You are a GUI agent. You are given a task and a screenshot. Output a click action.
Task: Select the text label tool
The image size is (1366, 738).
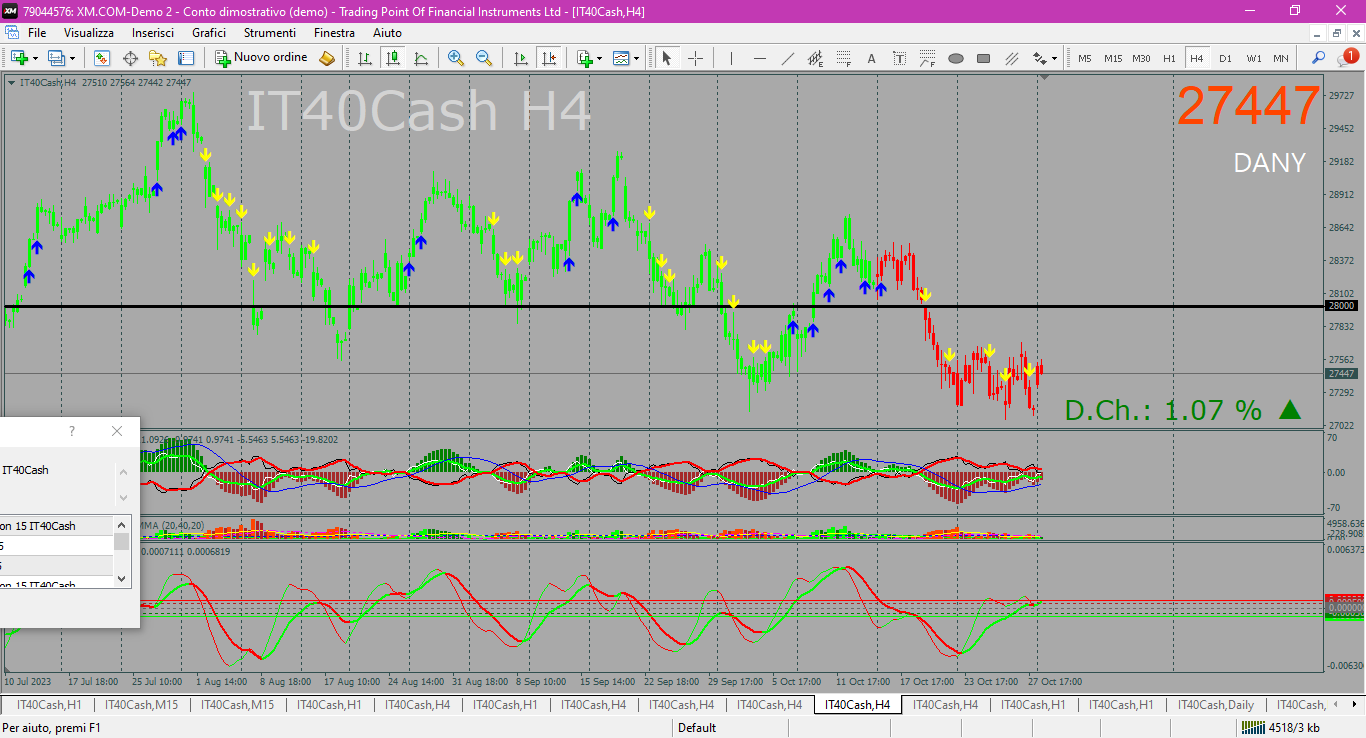click(899, 58)
